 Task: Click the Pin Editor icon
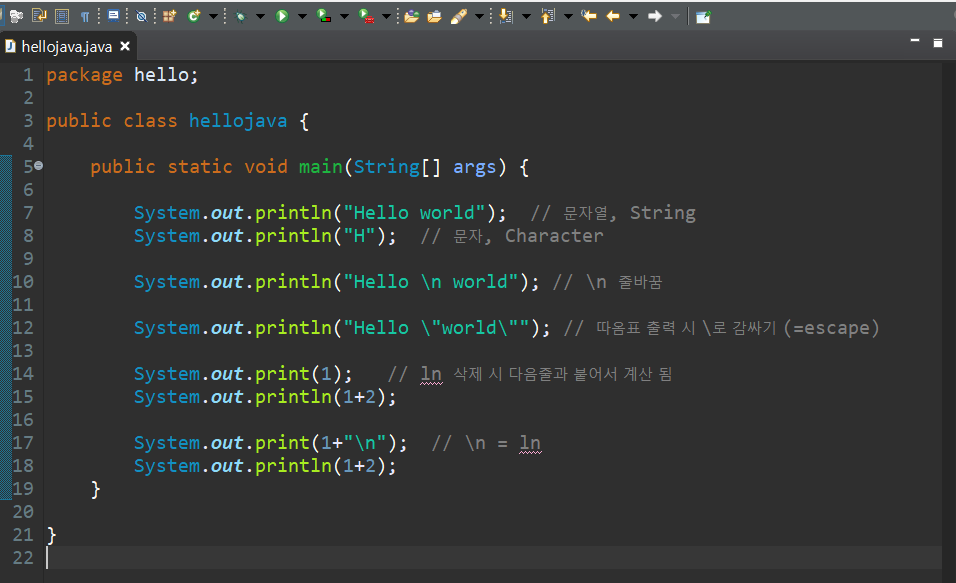point(703,16)
